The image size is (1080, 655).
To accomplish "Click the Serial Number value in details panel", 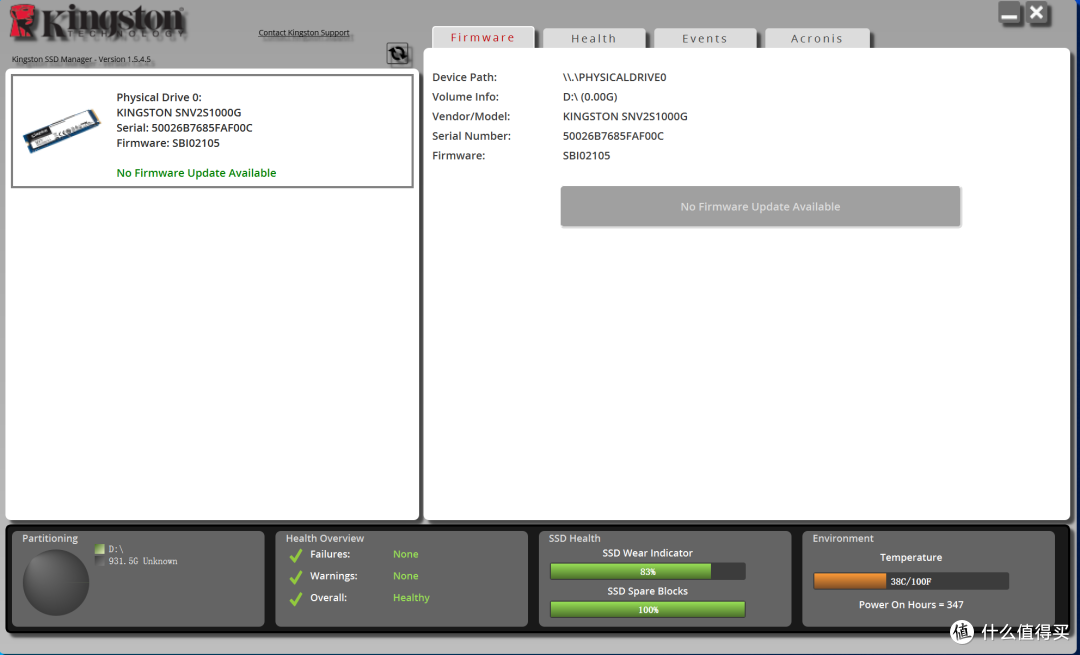I will click(x=613, y=136).
